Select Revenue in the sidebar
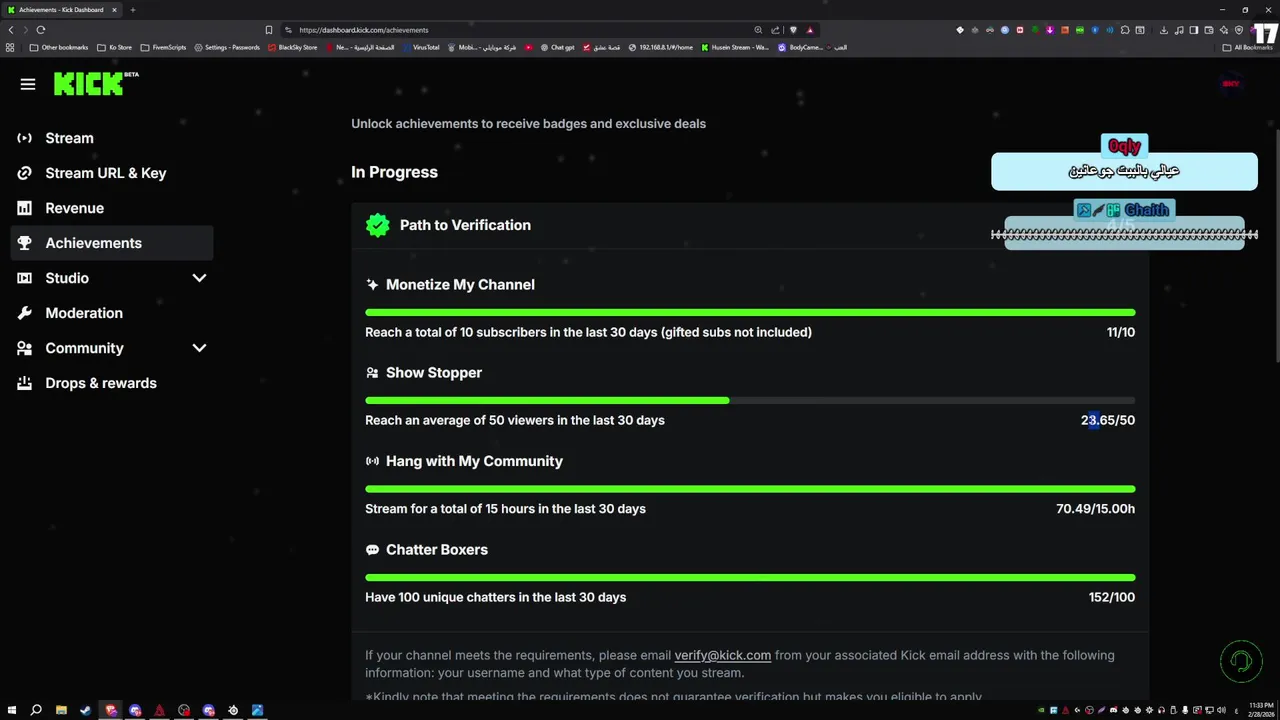 (74, 208)
